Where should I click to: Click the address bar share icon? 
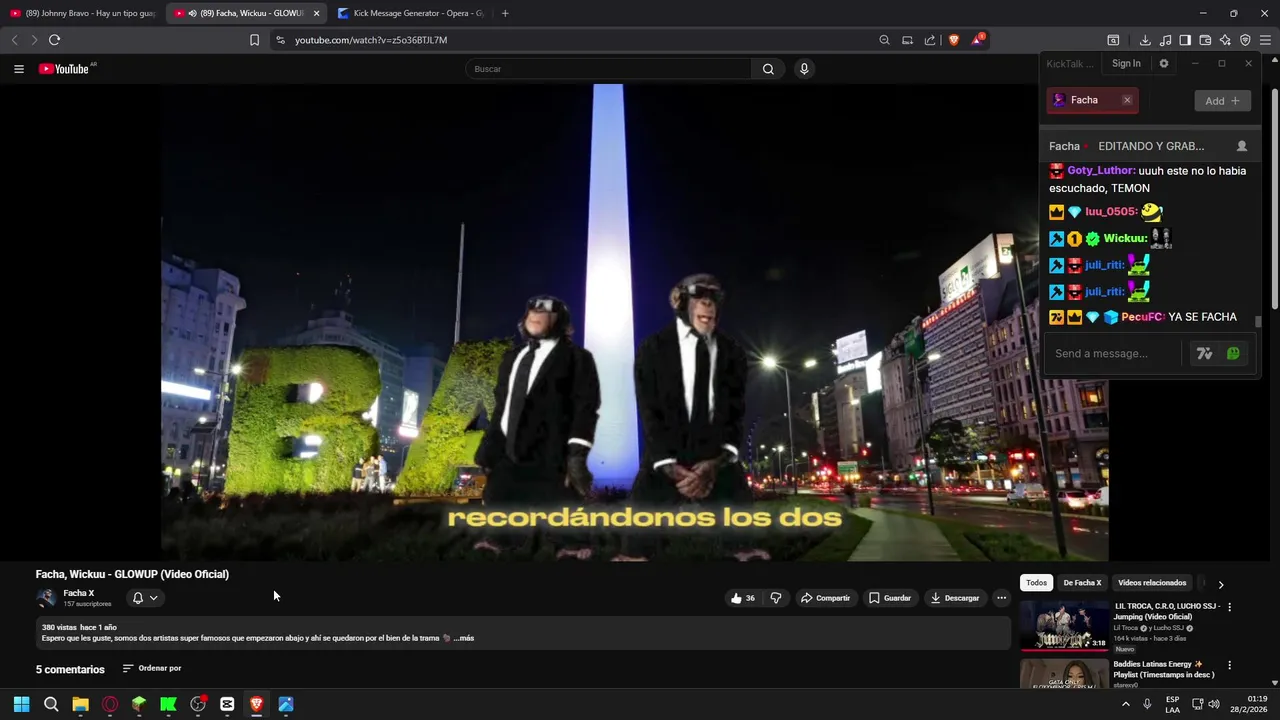point(930,40)
